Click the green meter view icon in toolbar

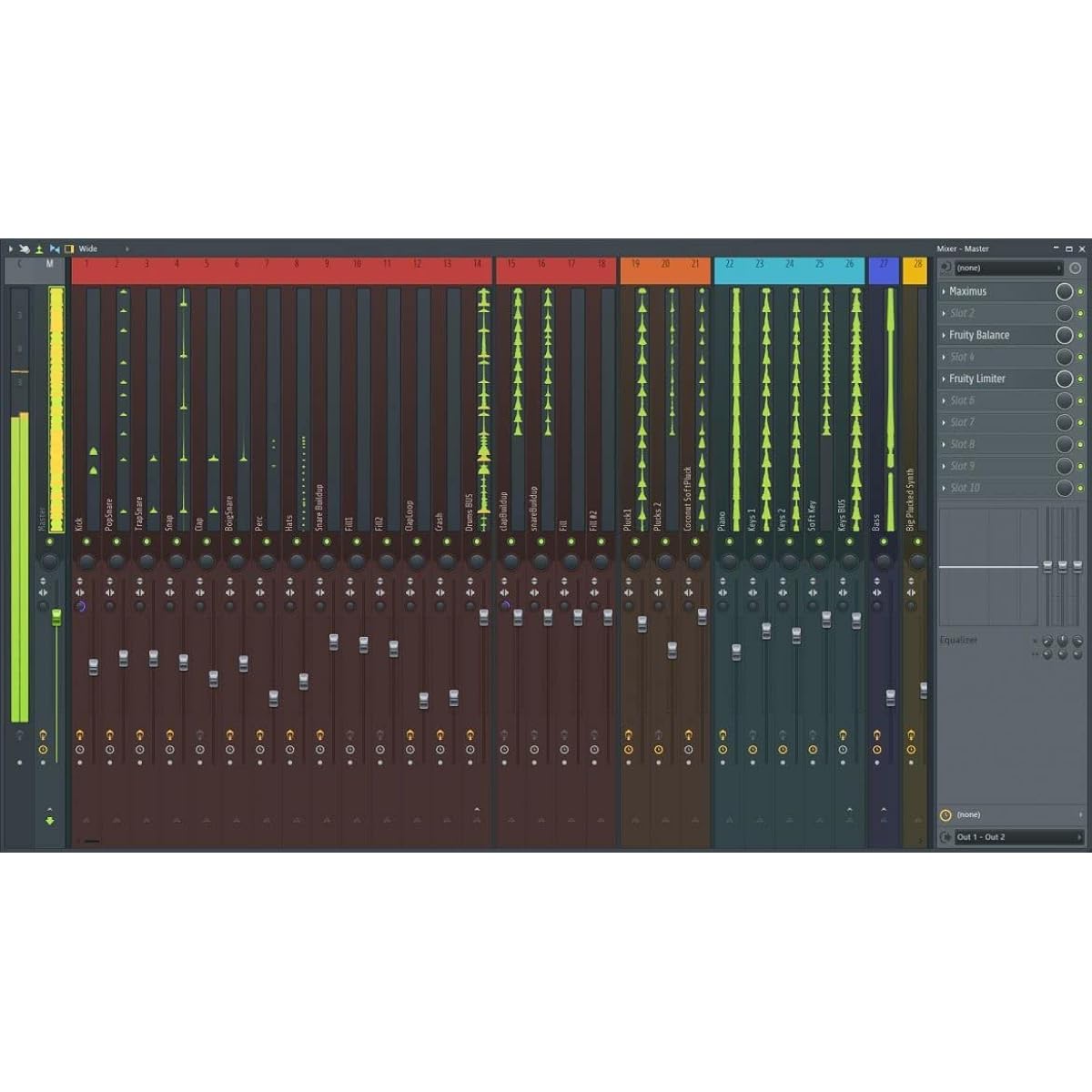pos(39,248)
